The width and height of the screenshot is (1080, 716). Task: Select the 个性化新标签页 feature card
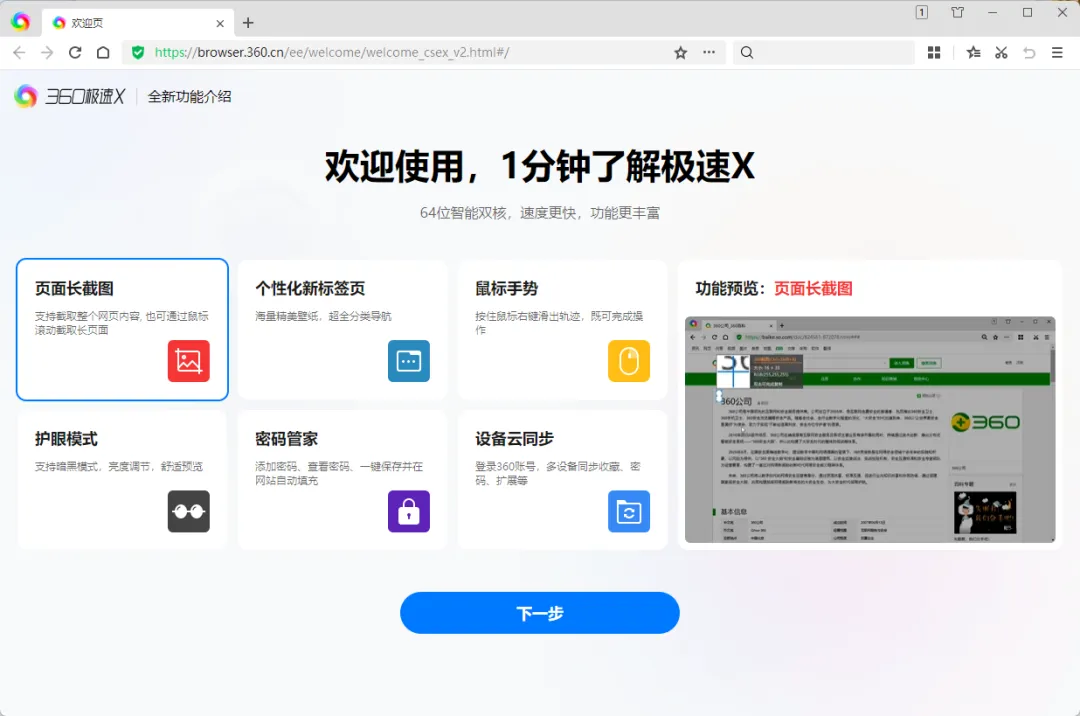tap(343, 329)
